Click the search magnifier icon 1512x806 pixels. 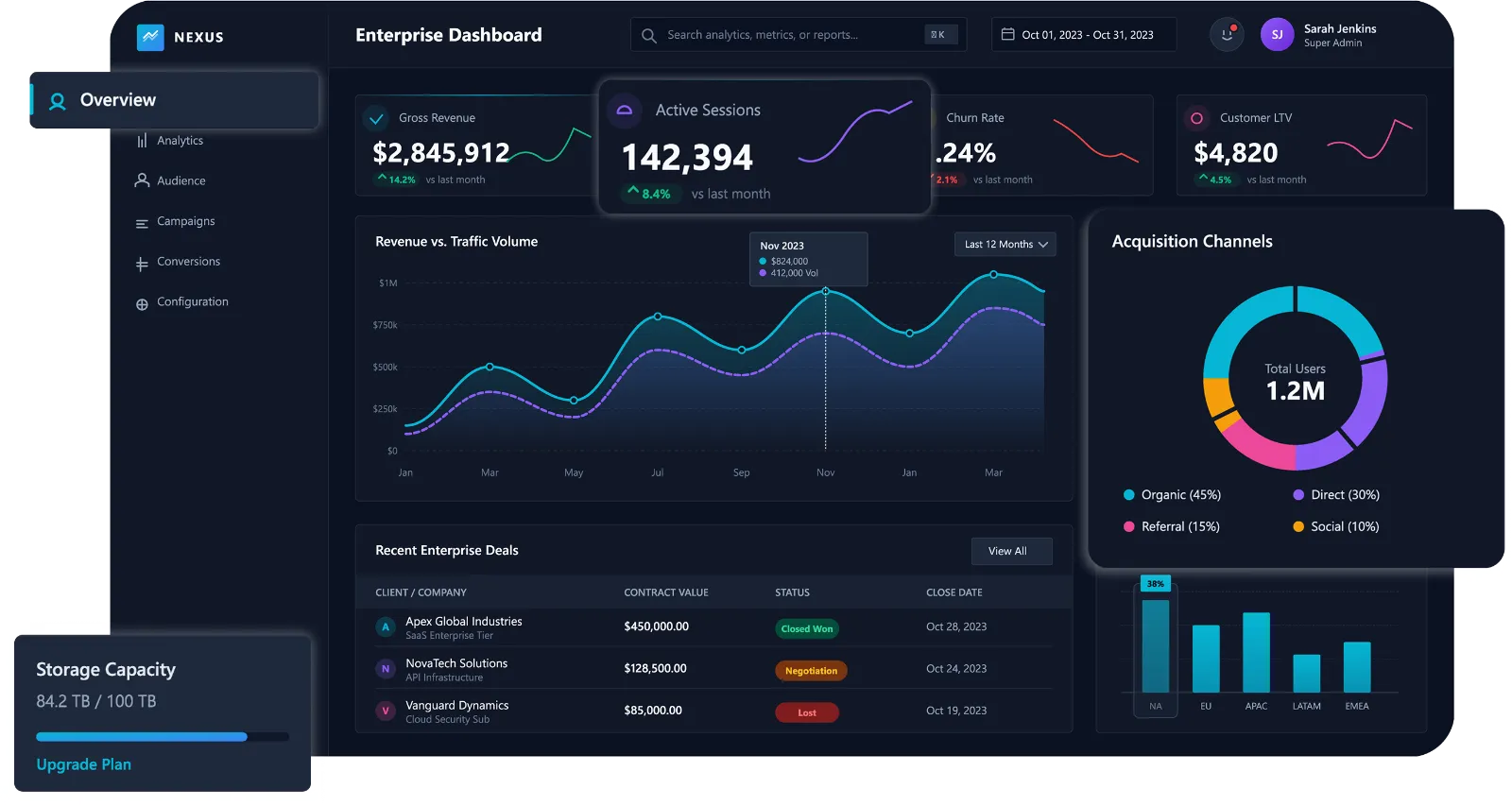click(649, 36)
